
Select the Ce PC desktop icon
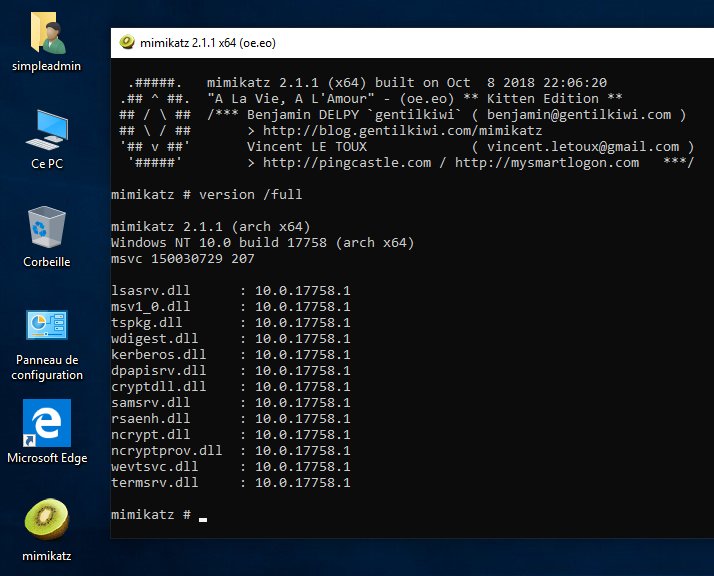point(47,130)
